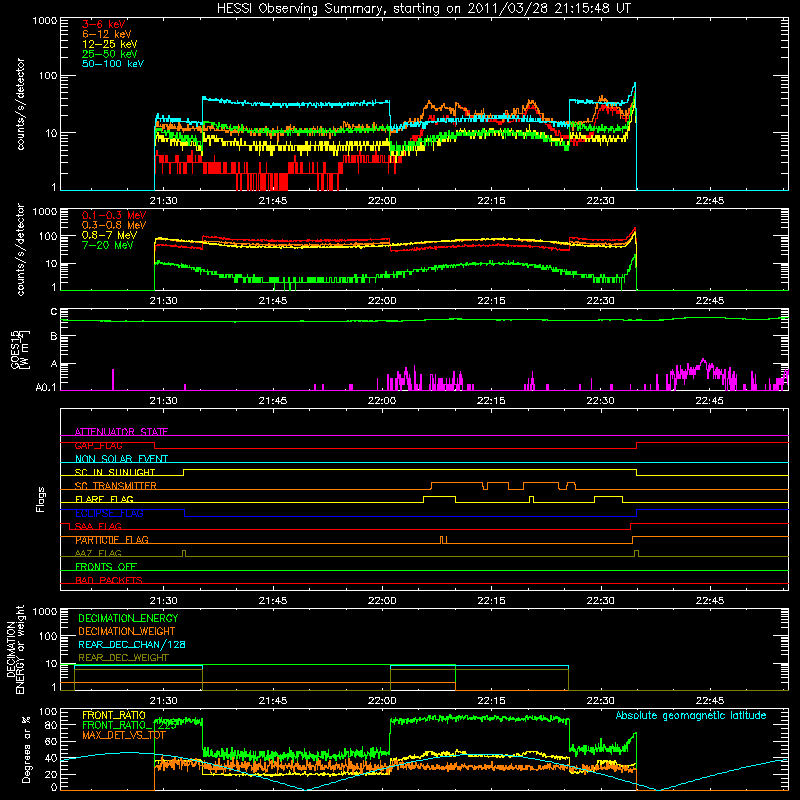Click the 22:00 tick under the keV panel
The width and height of the screenshot is (800, 800).
pos(382,201)
